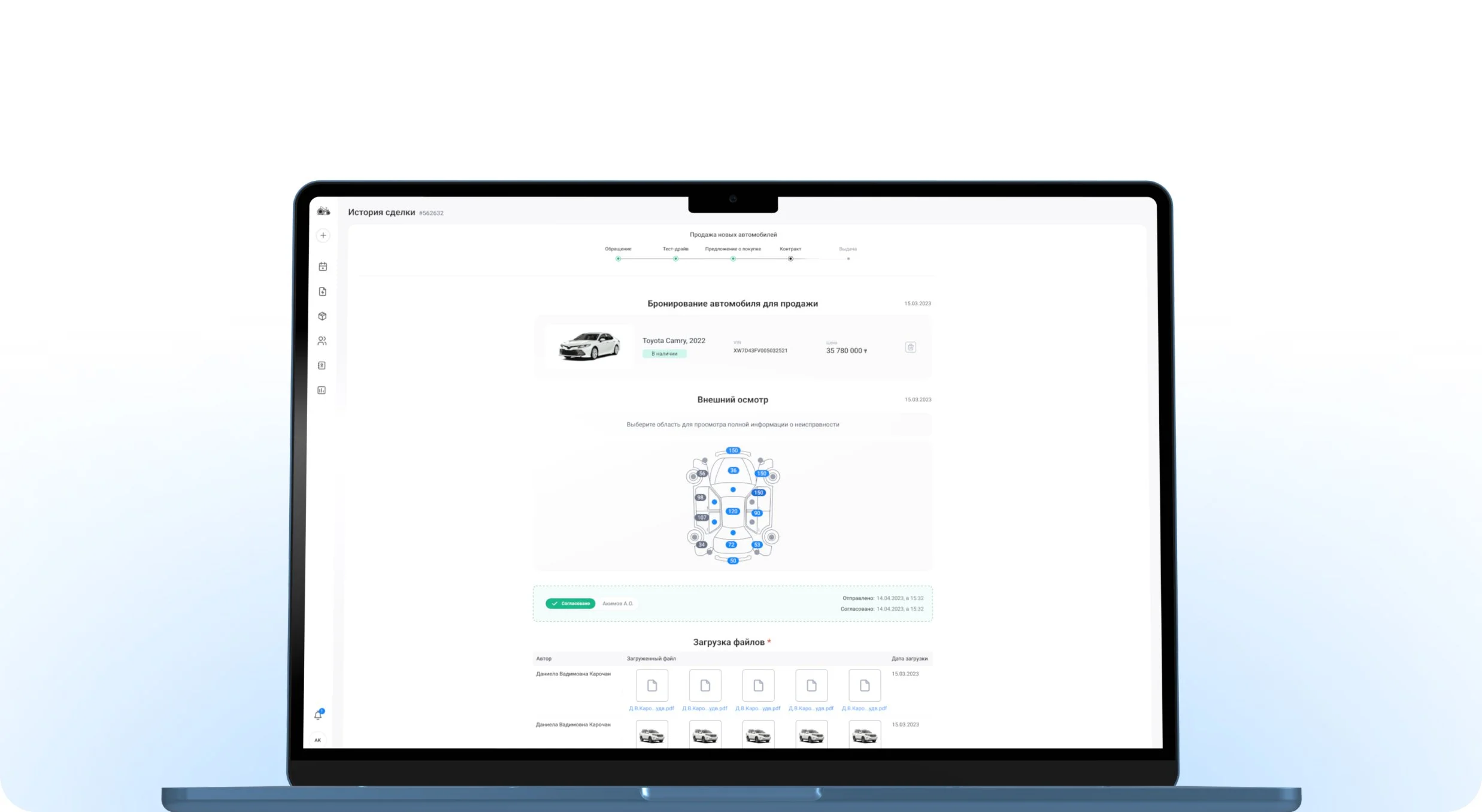Open the first uploaded pdf file link

[x=651, y=708]
